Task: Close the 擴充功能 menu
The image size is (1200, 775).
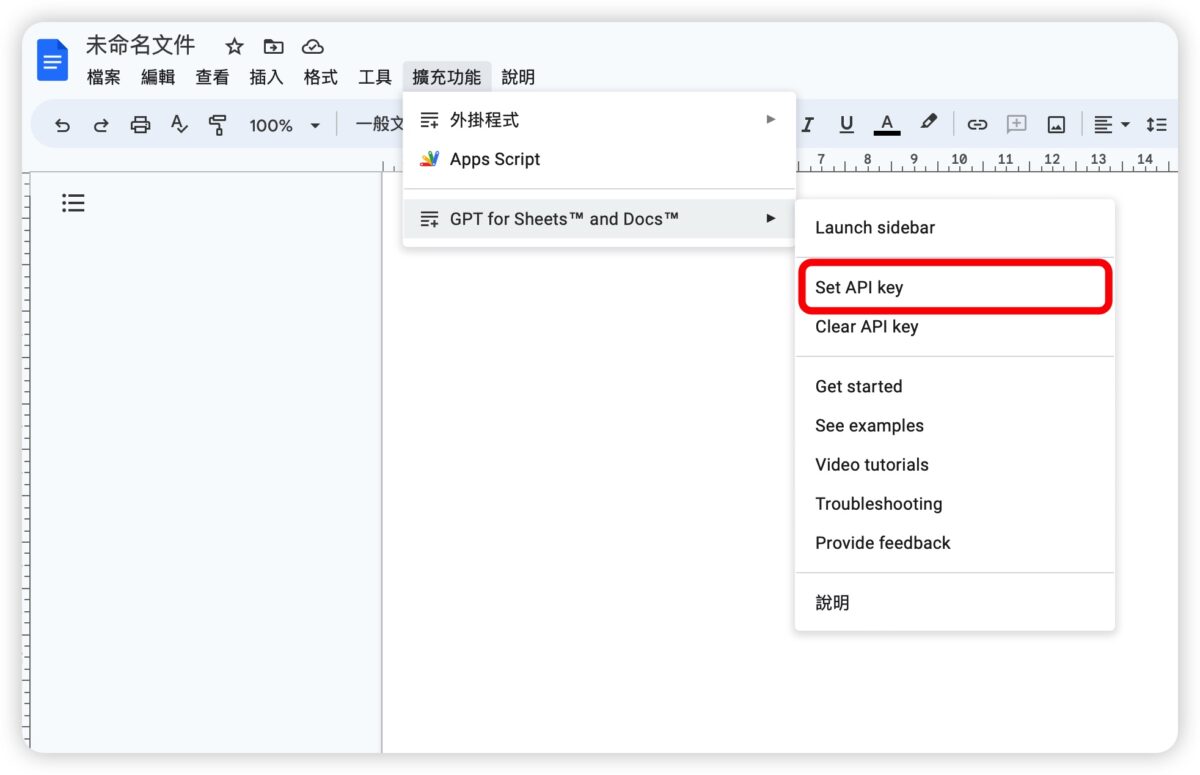Action: (x=447, y=77)
